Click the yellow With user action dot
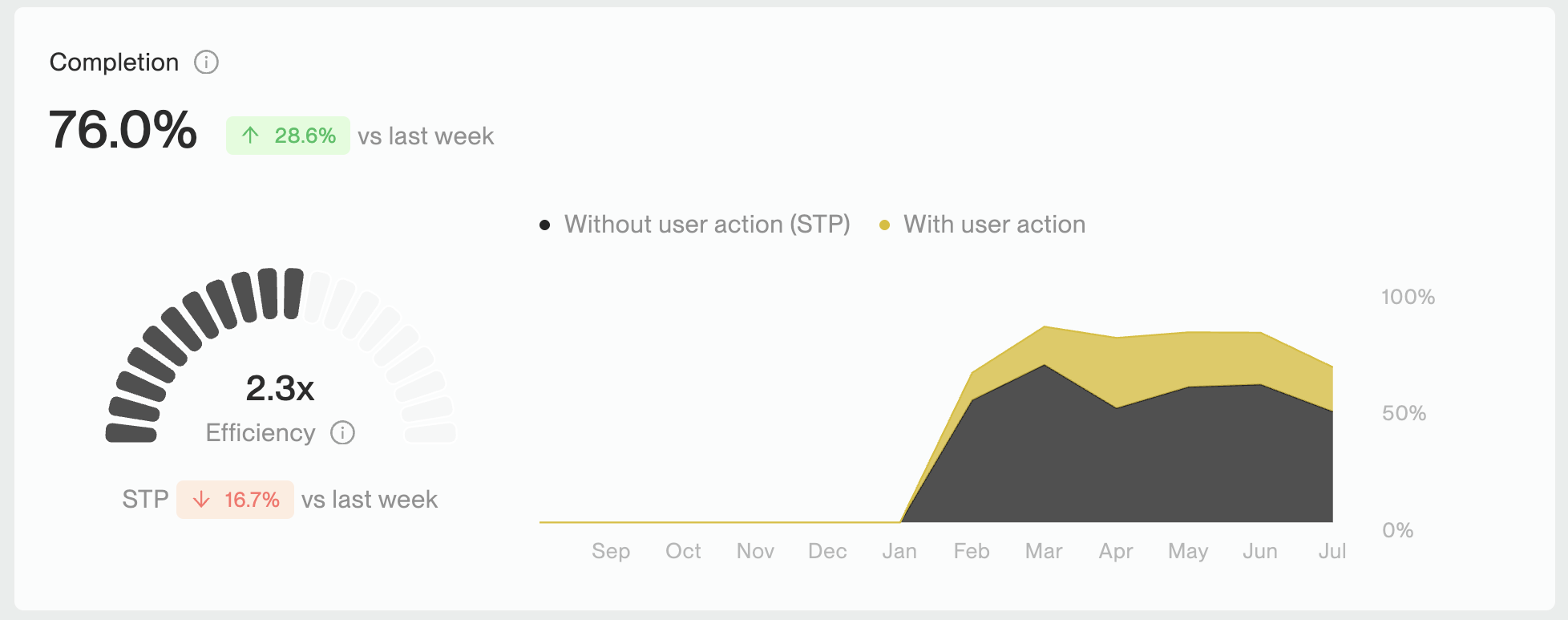Screen dimensions: 1568x620 pyautogui.click(x=884, y=225)
